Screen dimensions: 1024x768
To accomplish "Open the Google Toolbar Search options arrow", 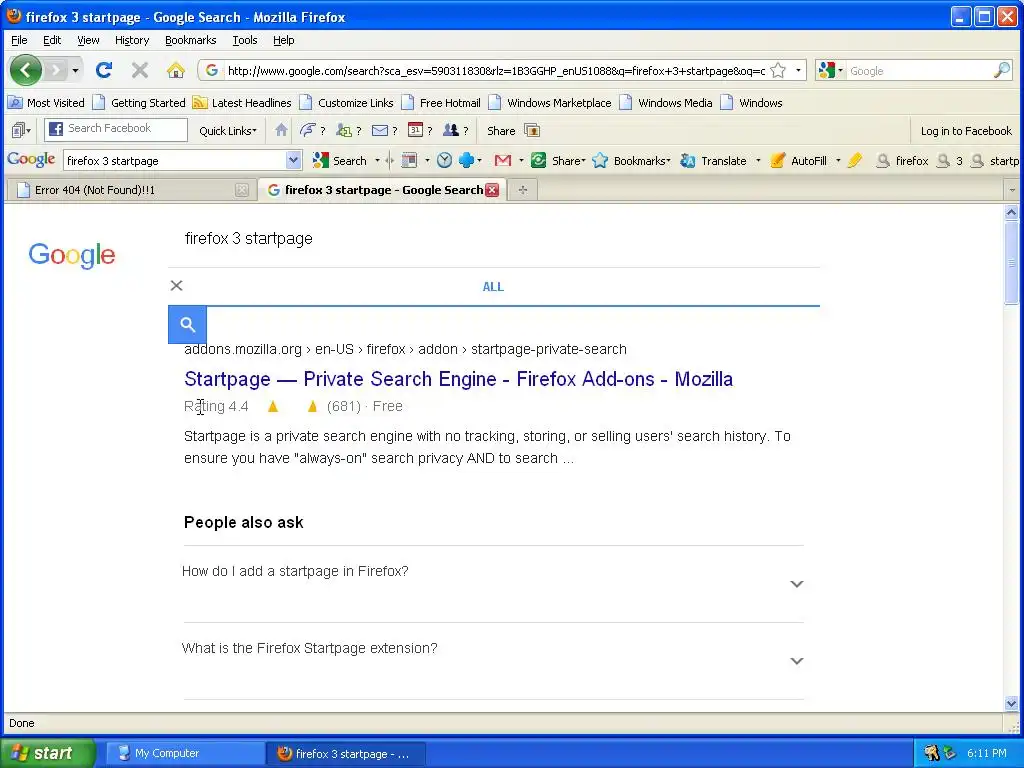I will 377,161.
